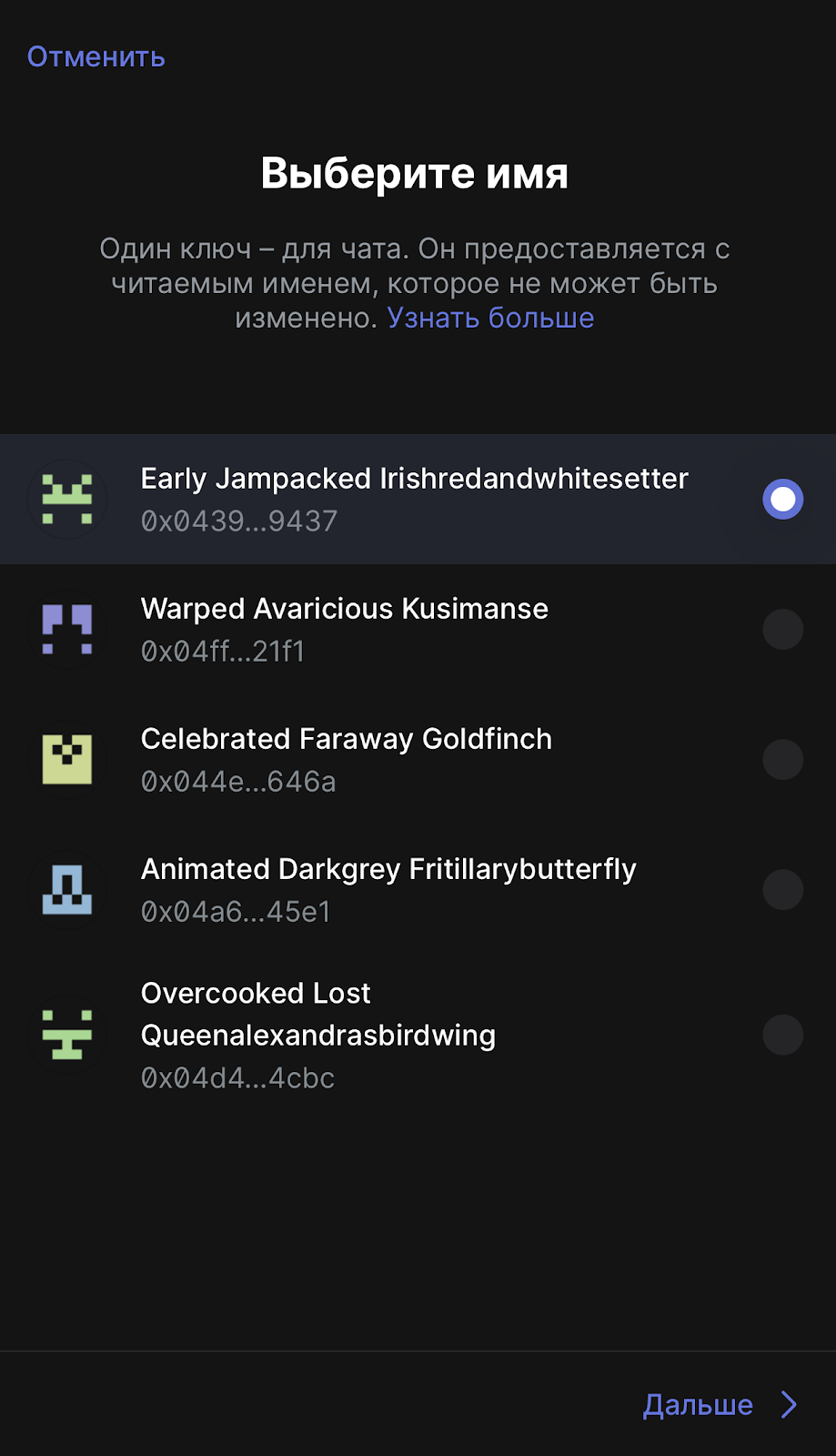This screenshot has width=836, height=1456.
Task: Click the Warped Avaricious Kusimanse name text
Action: [x=344, y=609]
